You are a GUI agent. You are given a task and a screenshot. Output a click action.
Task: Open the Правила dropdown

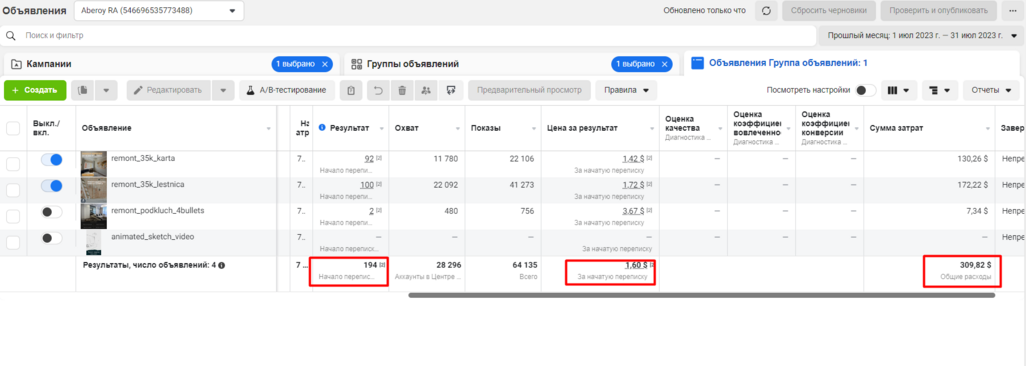(626, 90)
